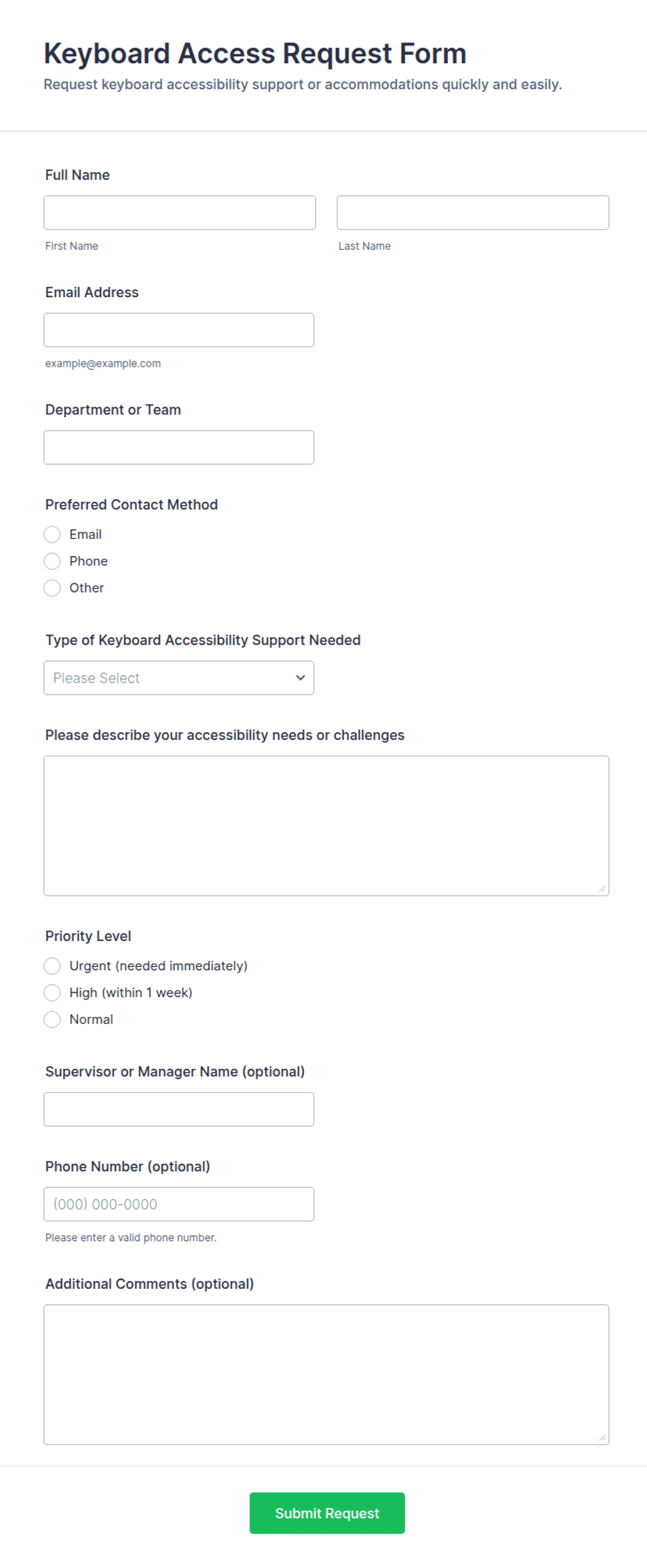Click the resize handle of the accessibility needs box

(602, 889)
